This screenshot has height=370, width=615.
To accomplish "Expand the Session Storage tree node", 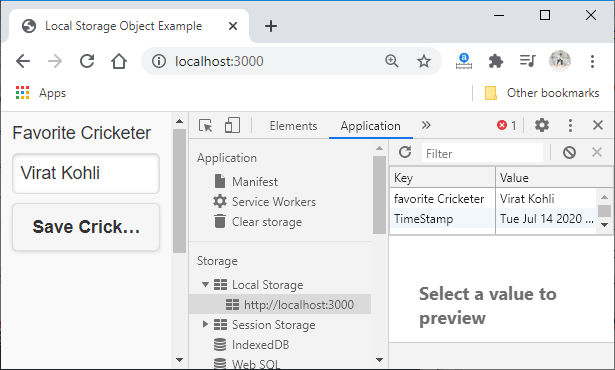I will [x=205, y=324].
